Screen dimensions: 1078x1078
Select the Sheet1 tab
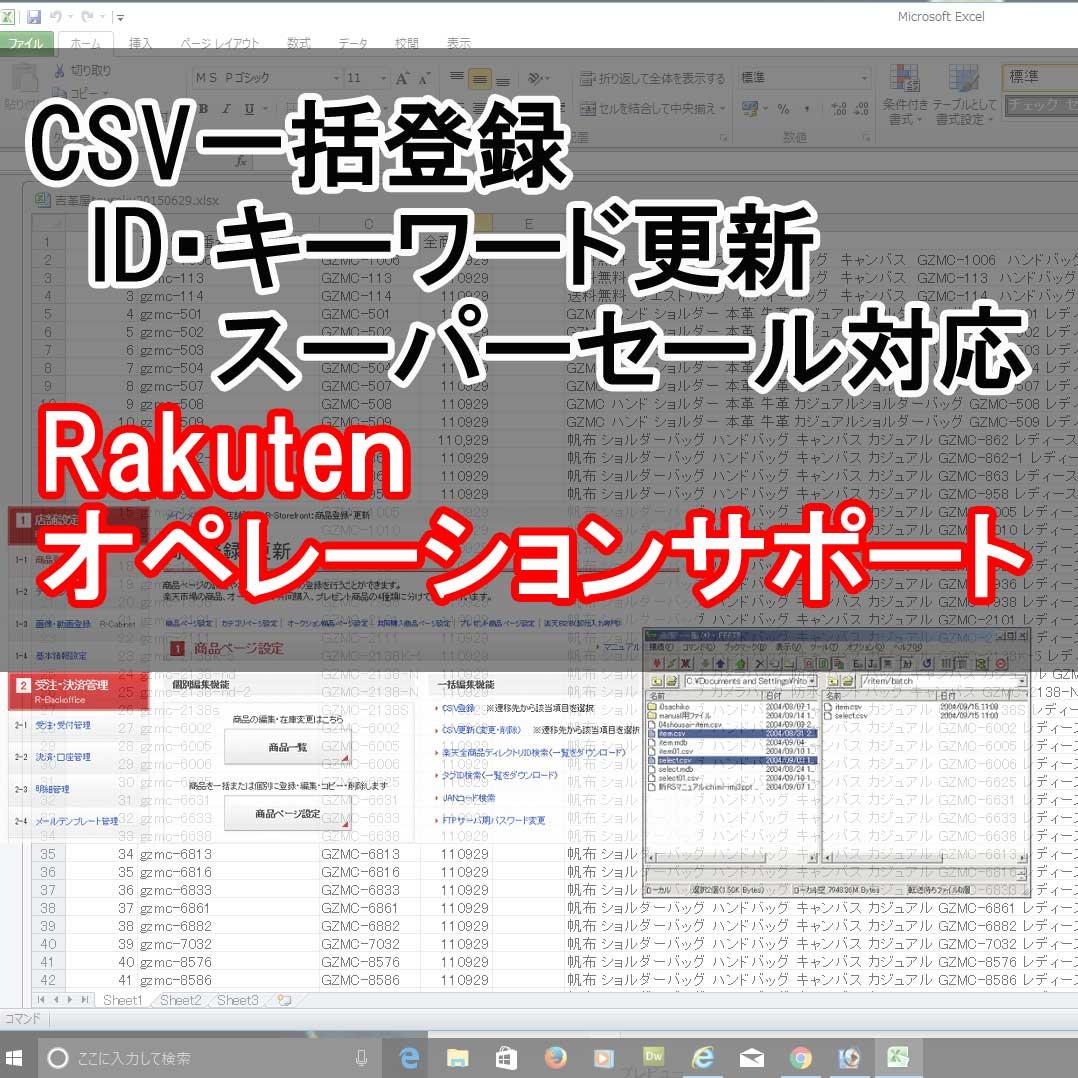[x=122, y=1000]
